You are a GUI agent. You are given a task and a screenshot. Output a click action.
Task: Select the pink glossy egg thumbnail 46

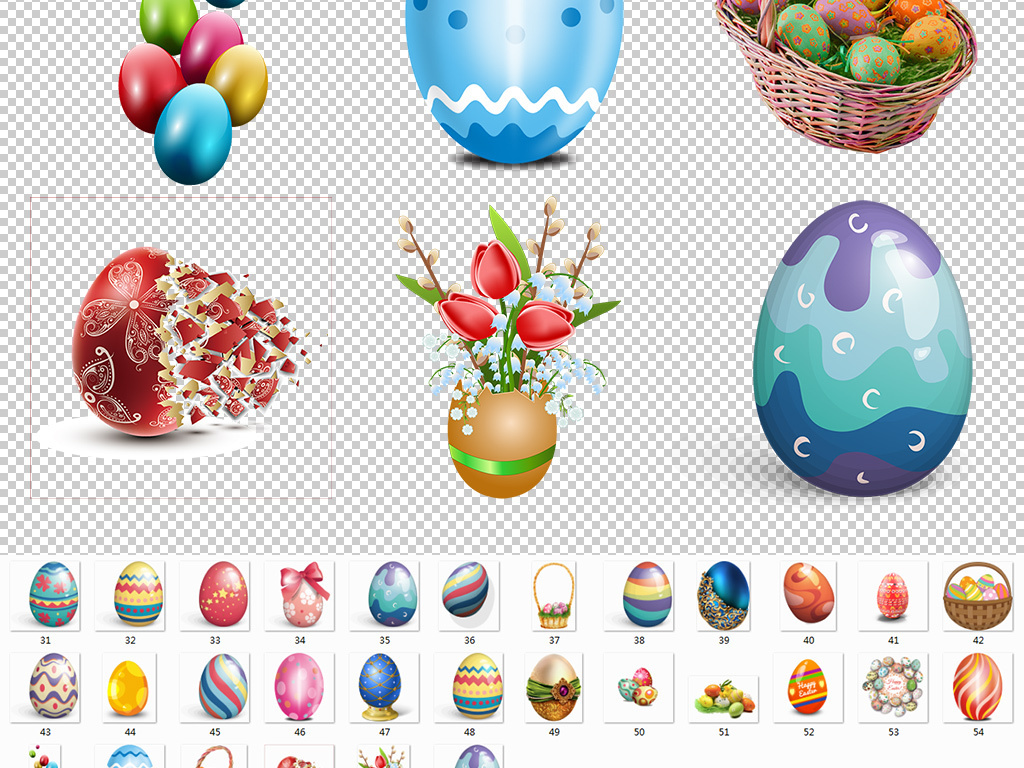(299, 688)
